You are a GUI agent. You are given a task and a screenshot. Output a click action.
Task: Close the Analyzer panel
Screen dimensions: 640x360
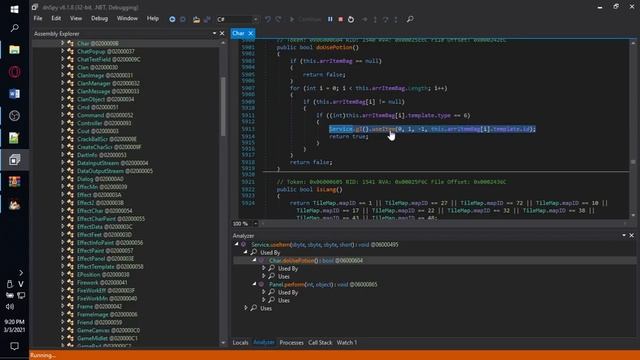[x=631, y=236]
